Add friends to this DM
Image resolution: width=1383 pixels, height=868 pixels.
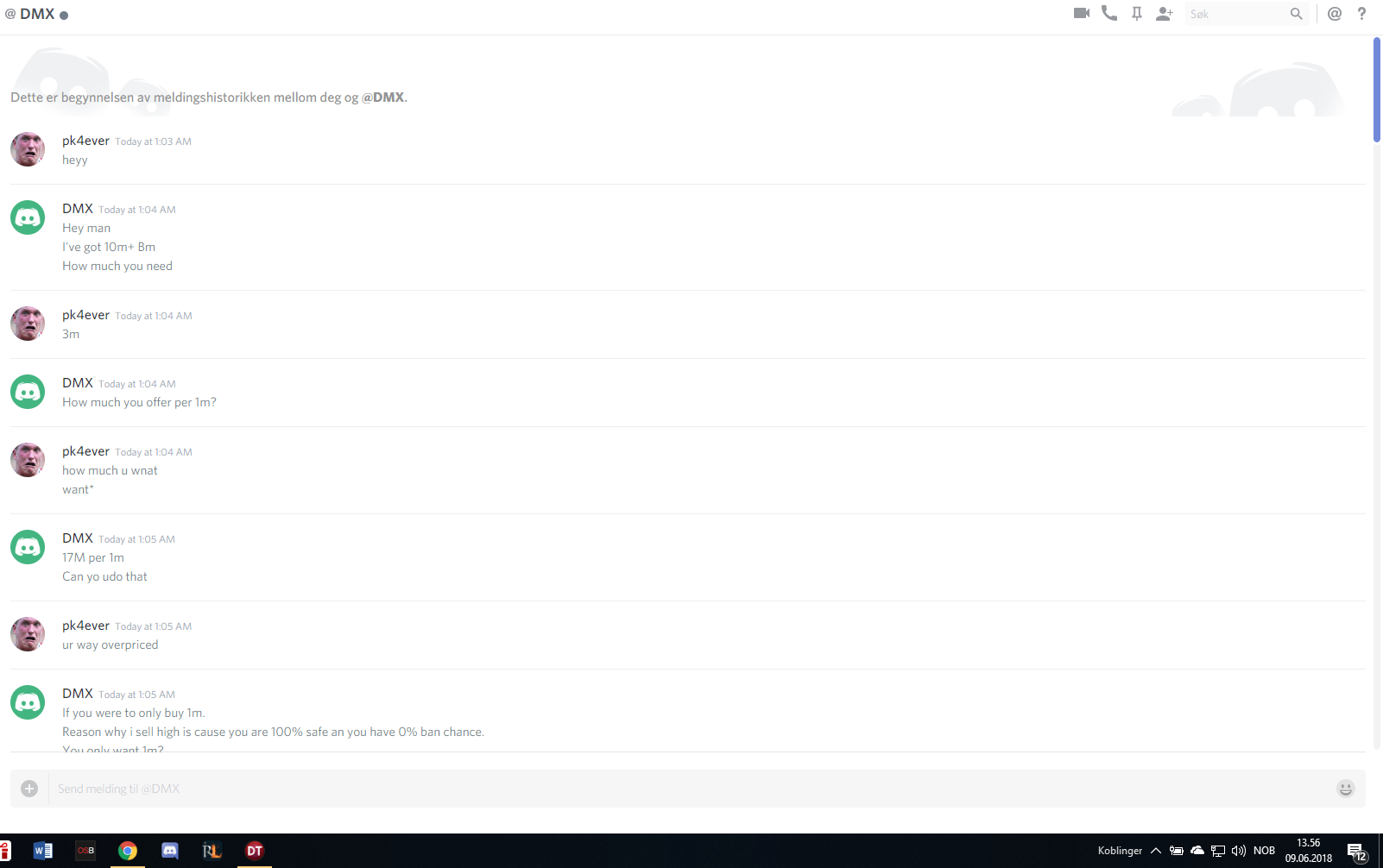[x=1165, y=14]
